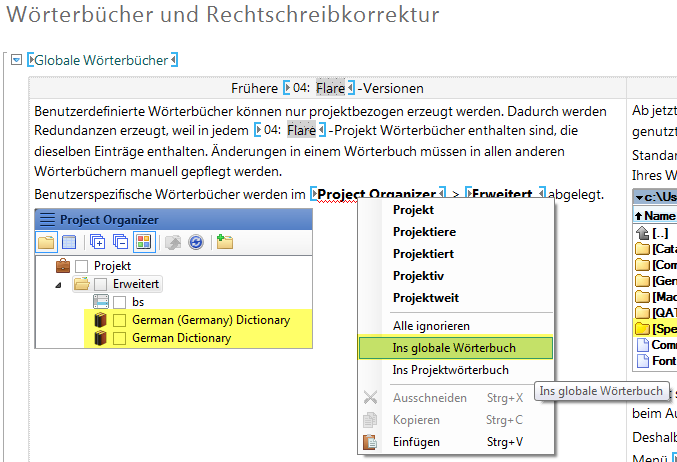The width and height of the screenshot is (677, 462).
Task: Click the list view icon in Project Organizer toolbar
Action: [x=68, y=242]
